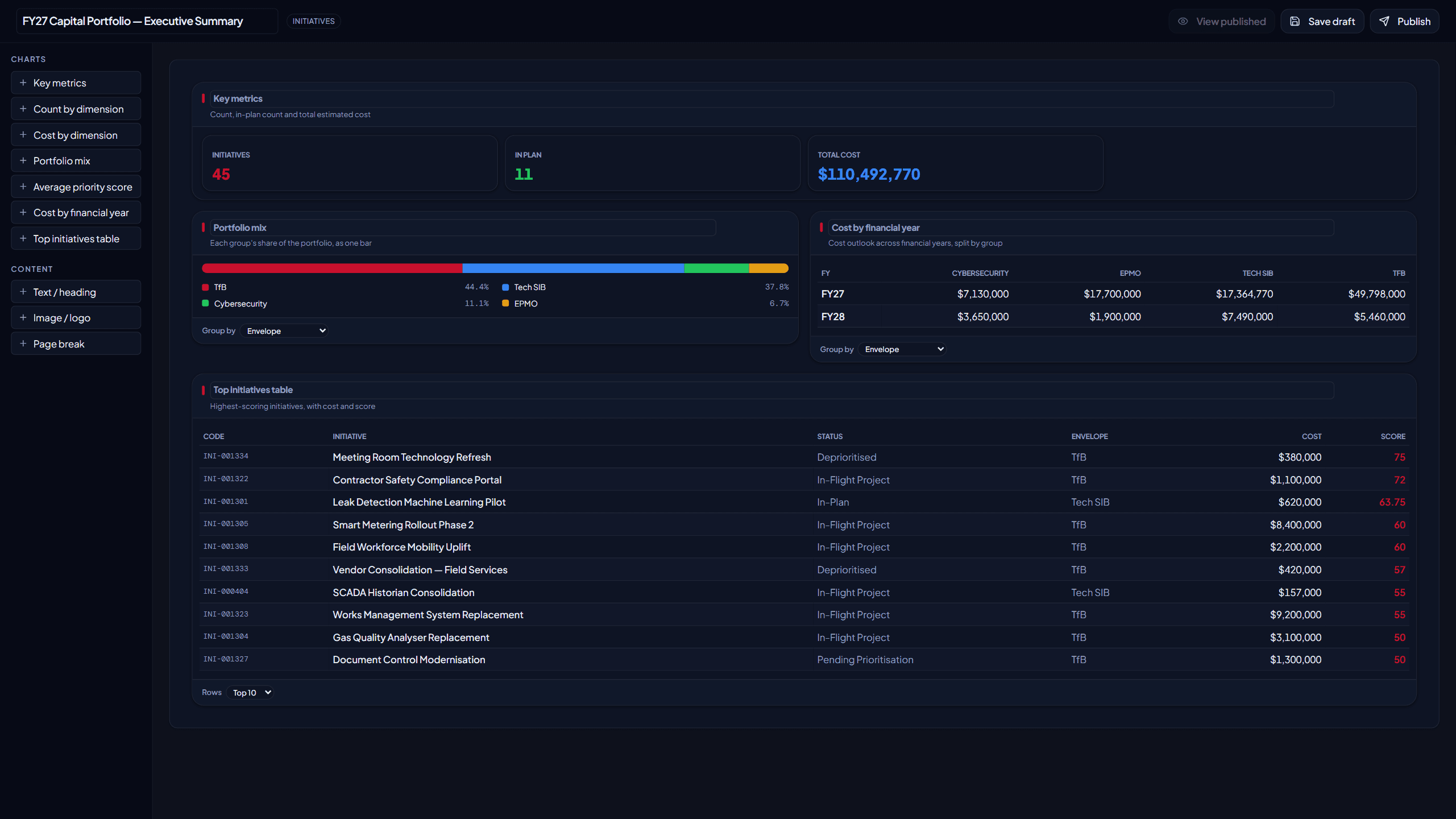
Task: Click SCADA Historian Consolidation row
Action: point(804,593)
